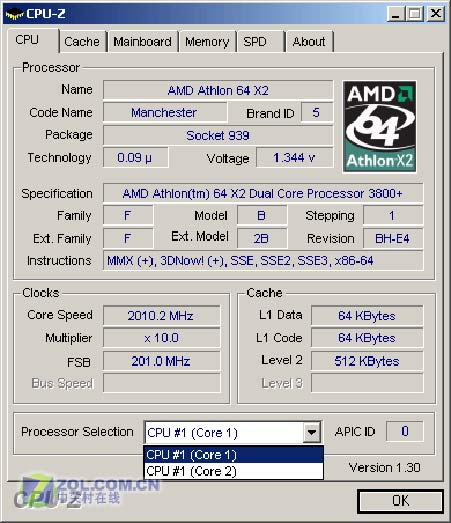Viewport: 451px width, 523px height.
Task: Click the Technology value 0.09 µ
Action: pyautogui.click(x=135, y=157)
